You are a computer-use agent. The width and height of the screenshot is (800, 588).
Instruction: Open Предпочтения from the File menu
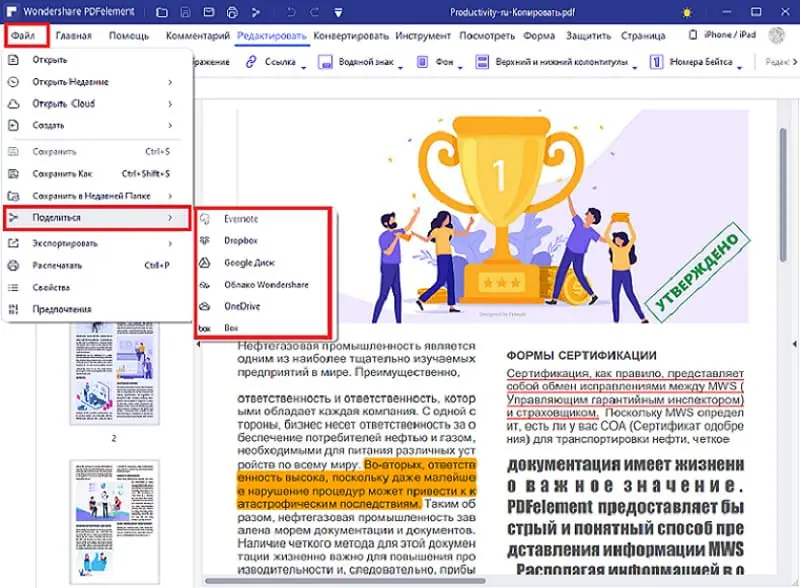point(97,309)
